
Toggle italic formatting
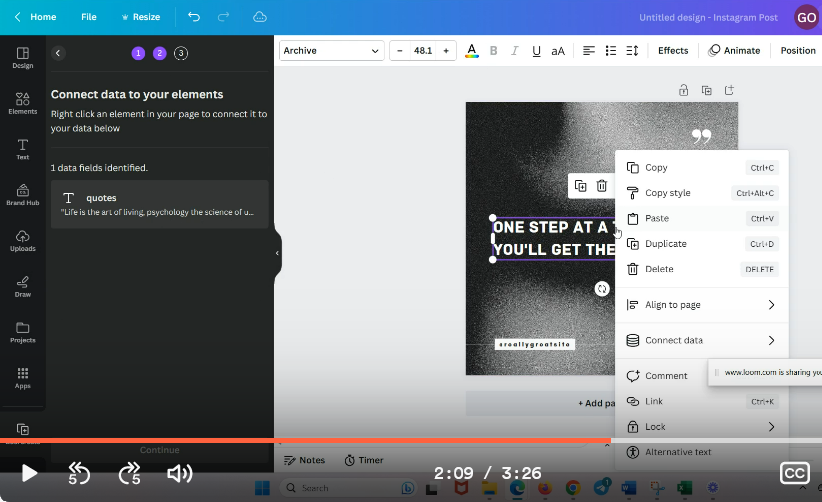coord(515,50)
